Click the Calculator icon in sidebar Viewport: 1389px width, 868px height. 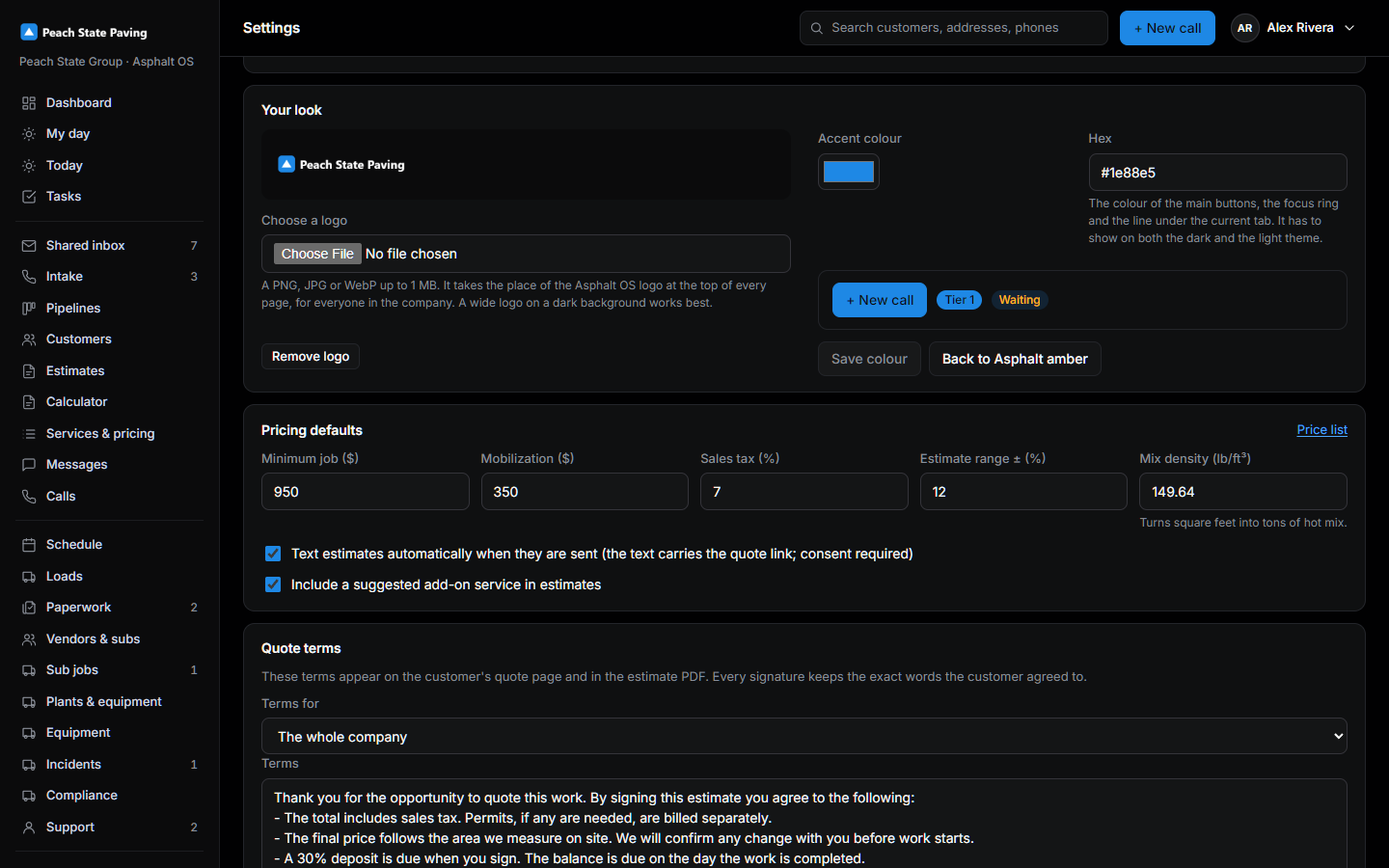[x=29, y=402]
